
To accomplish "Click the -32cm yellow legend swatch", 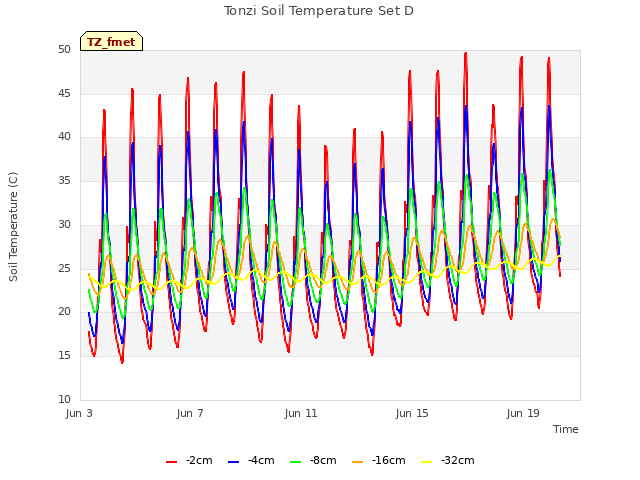I will click(427, 462).
